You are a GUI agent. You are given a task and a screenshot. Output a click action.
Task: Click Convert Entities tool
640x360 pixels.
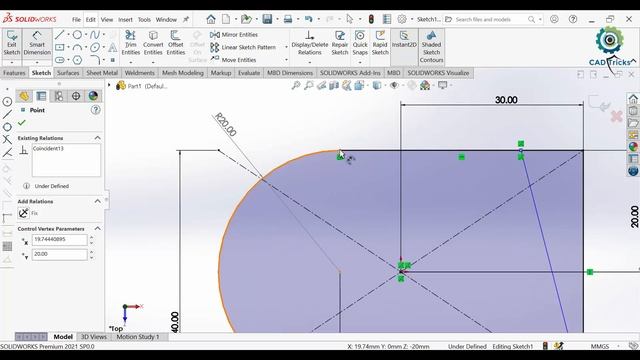(x=153, y=43)
